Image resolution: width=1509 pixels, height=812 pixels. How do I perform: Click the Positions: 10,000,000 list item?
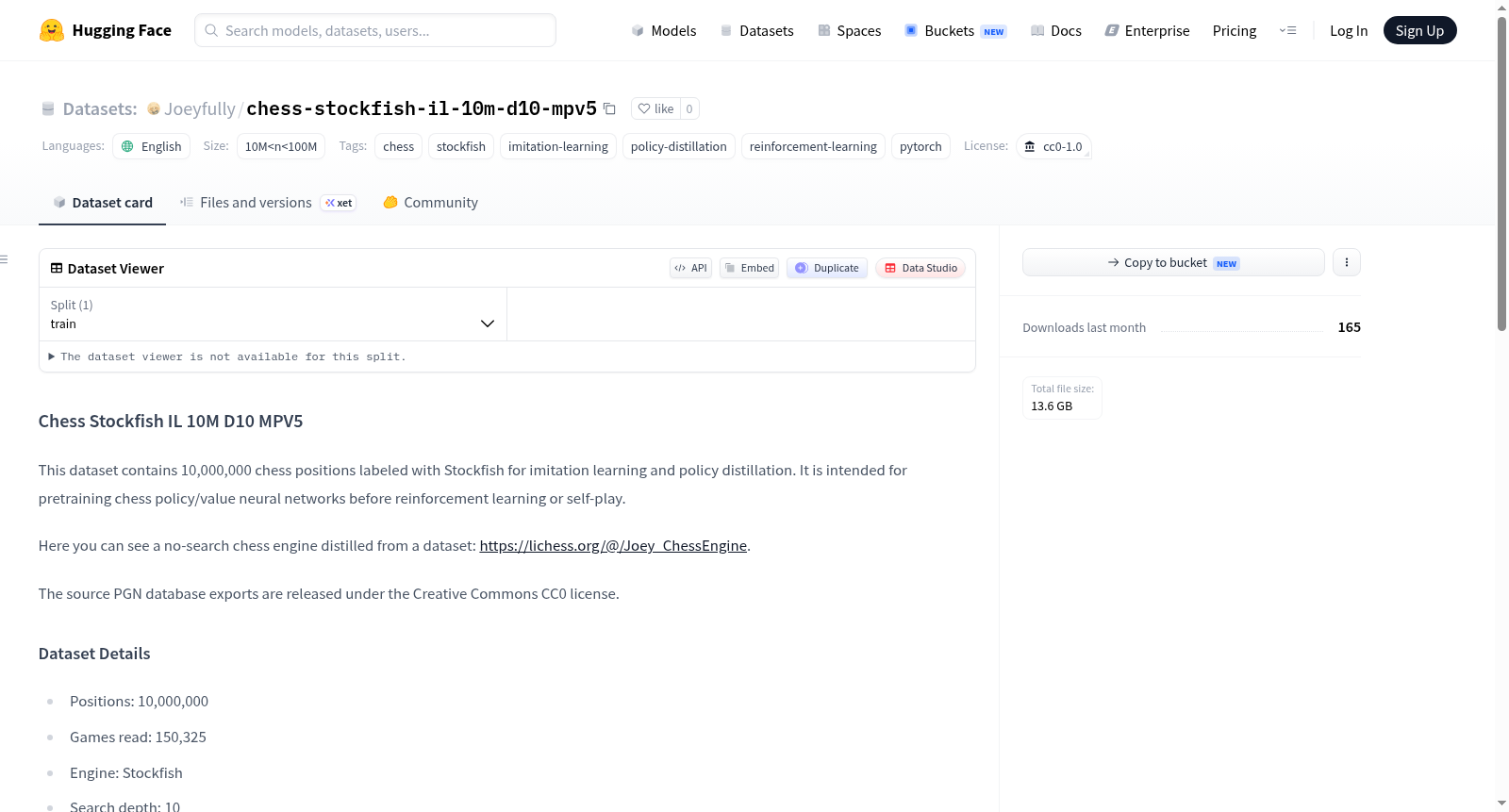pos(139,701)
